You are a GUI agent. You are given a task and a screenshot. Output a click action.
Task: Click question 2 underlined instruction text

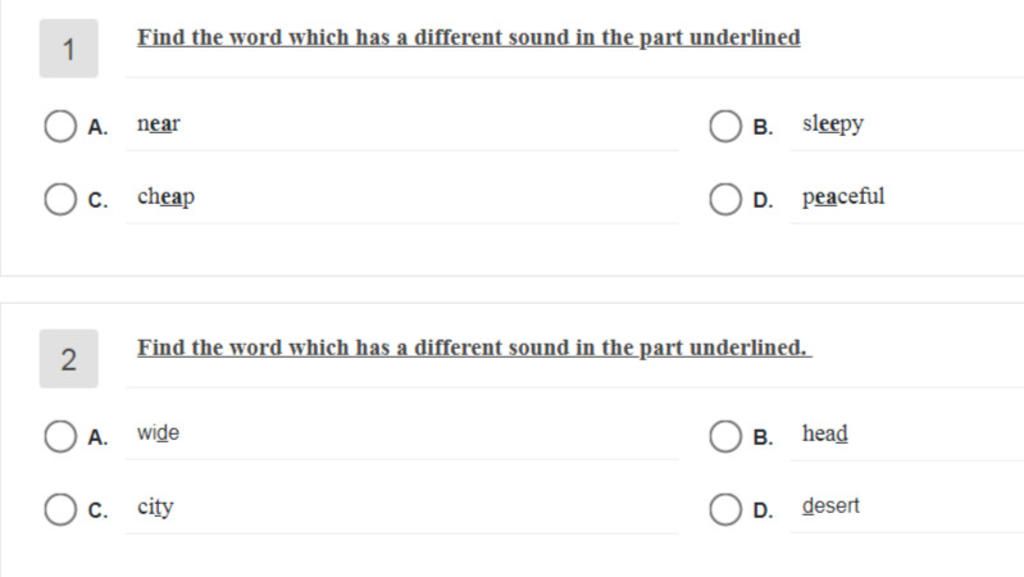pyautogui.click(x=474, y=348)
